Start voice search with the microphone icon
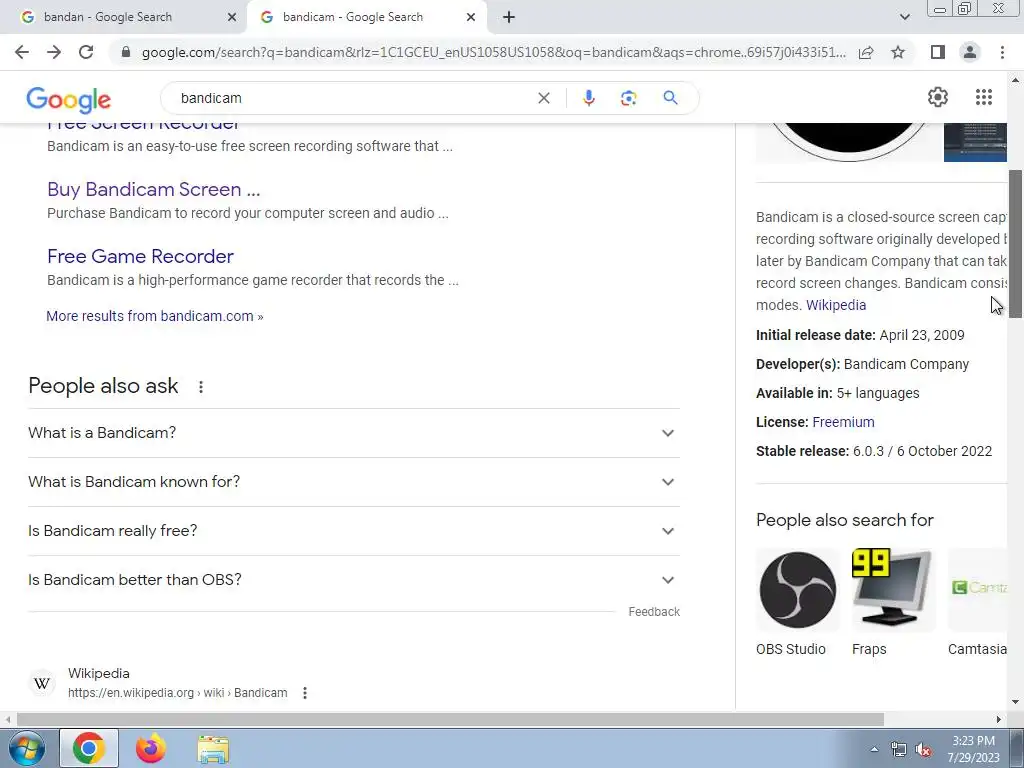 pos(588,98)
